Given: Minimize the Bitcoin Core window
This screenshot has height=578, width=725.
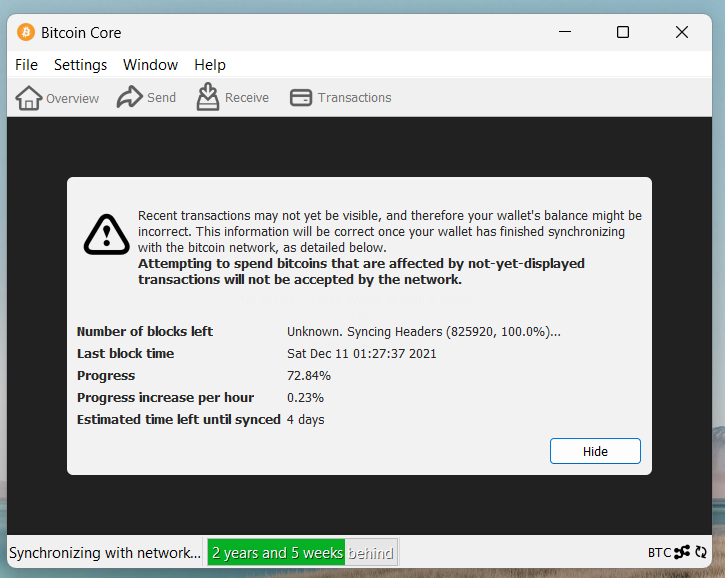Looking at the screenshot, I should (x=565, y=32).
